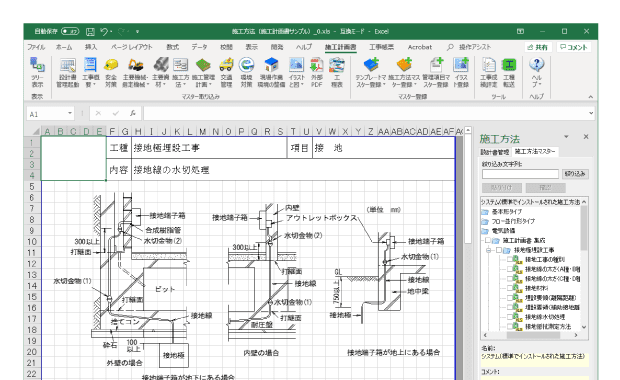Check the 接地材料 item checkbox
The height and width of the screenshot is (380, 620).
pos(510,288)
